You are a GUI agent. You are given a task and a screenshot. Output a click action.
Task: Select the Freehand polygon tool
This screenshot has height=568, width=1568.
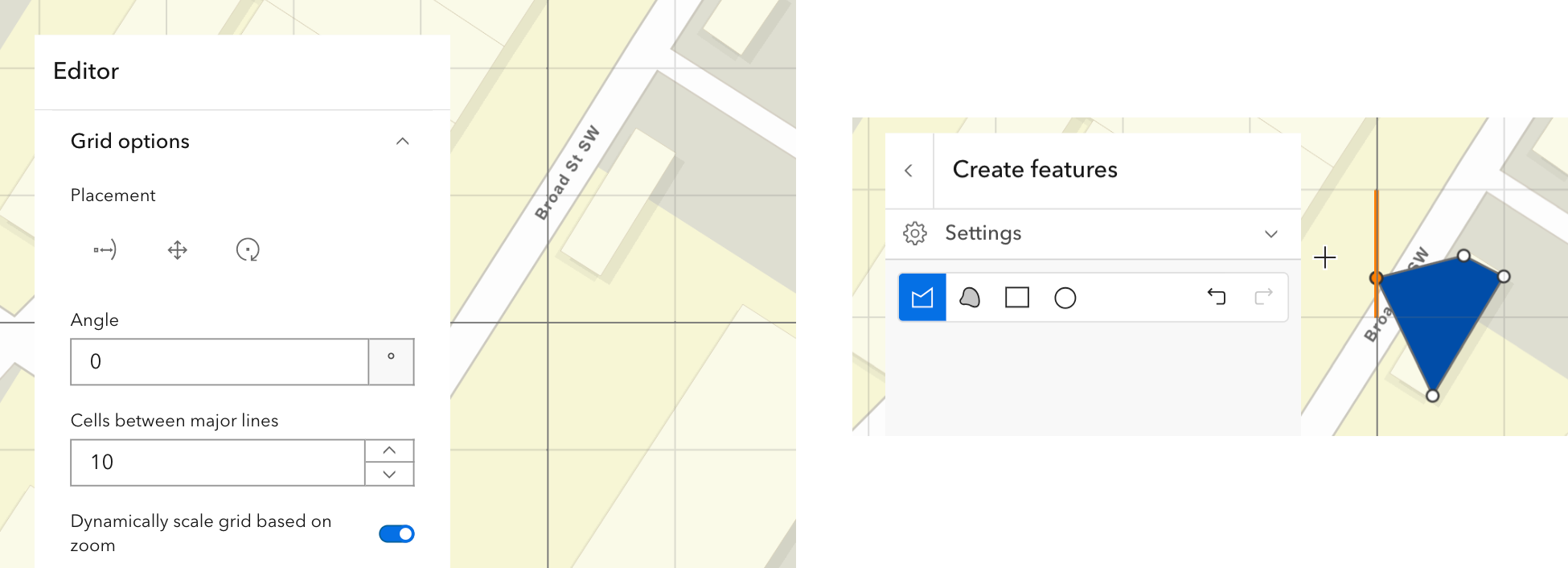coord(971,297)
